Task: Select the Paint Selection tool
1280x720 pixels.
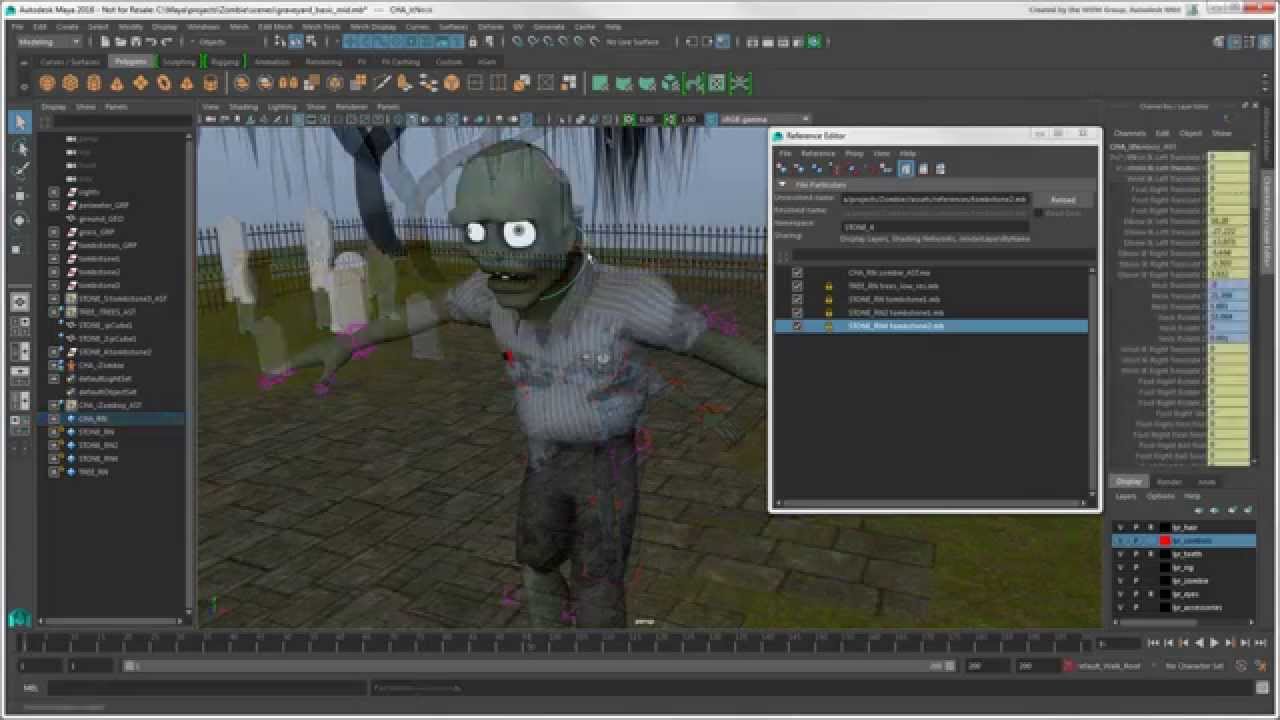Action: [x=20, y=170]
